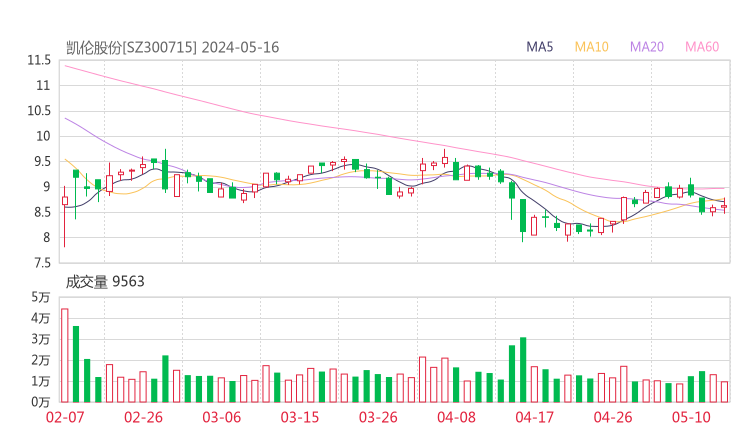Click the 02-07 date label
The height and width of the screenshot is (440, 740).
pos(65,417)
